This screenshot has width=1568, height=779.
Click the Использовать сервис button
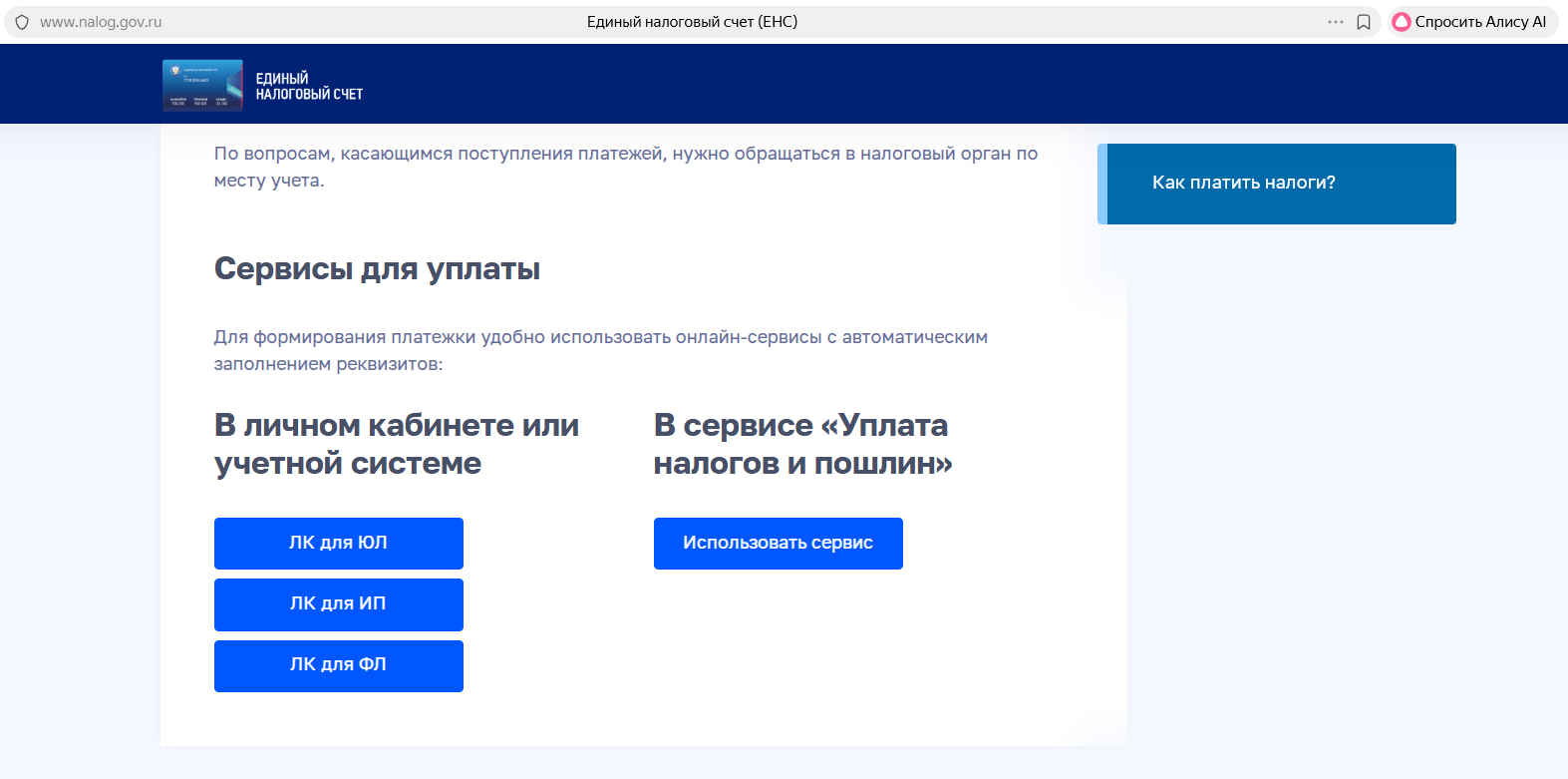[x=778, y=544]
